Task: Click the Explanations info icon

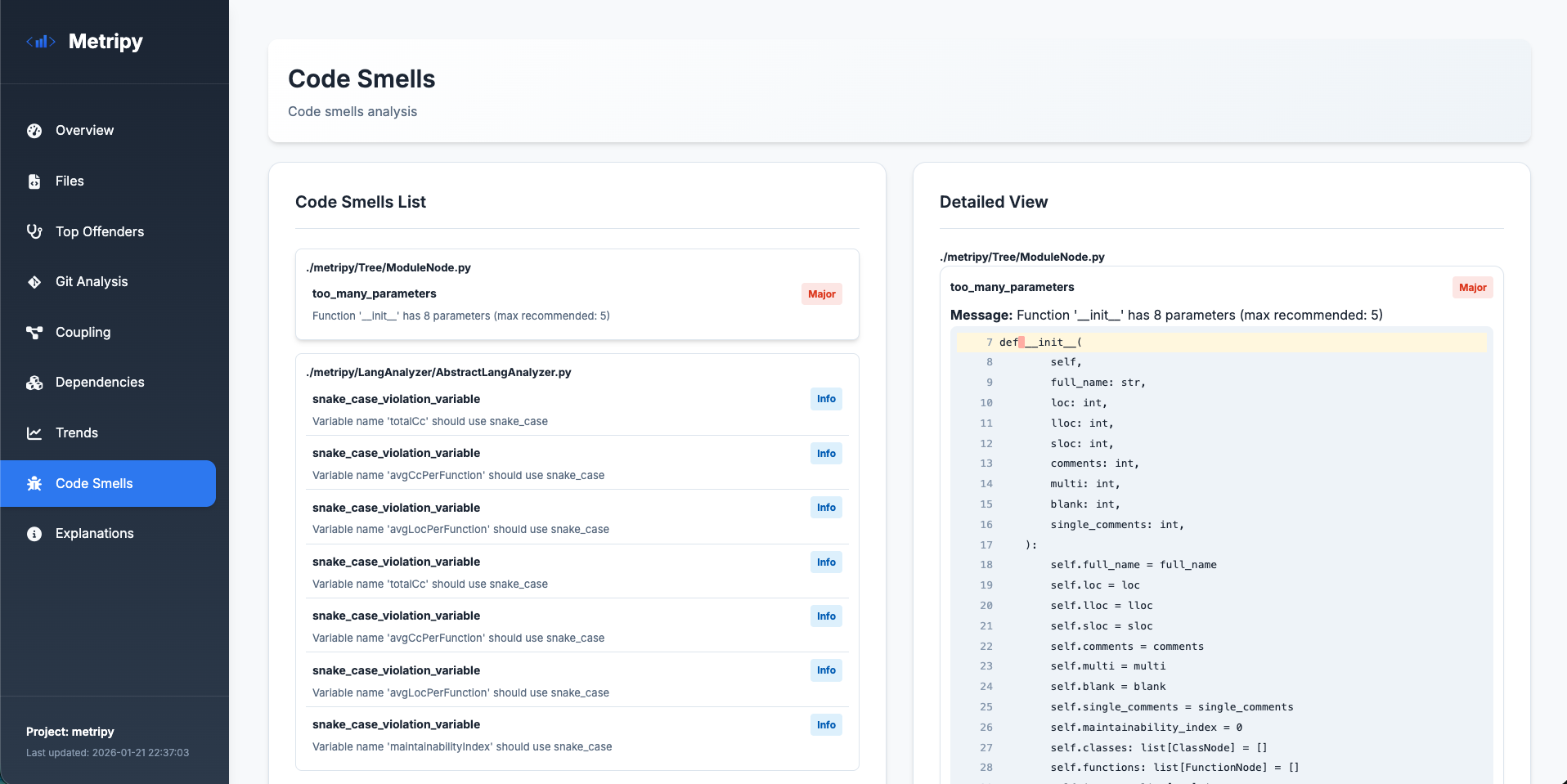Action: pyautogui.click(x=34, y=534)
